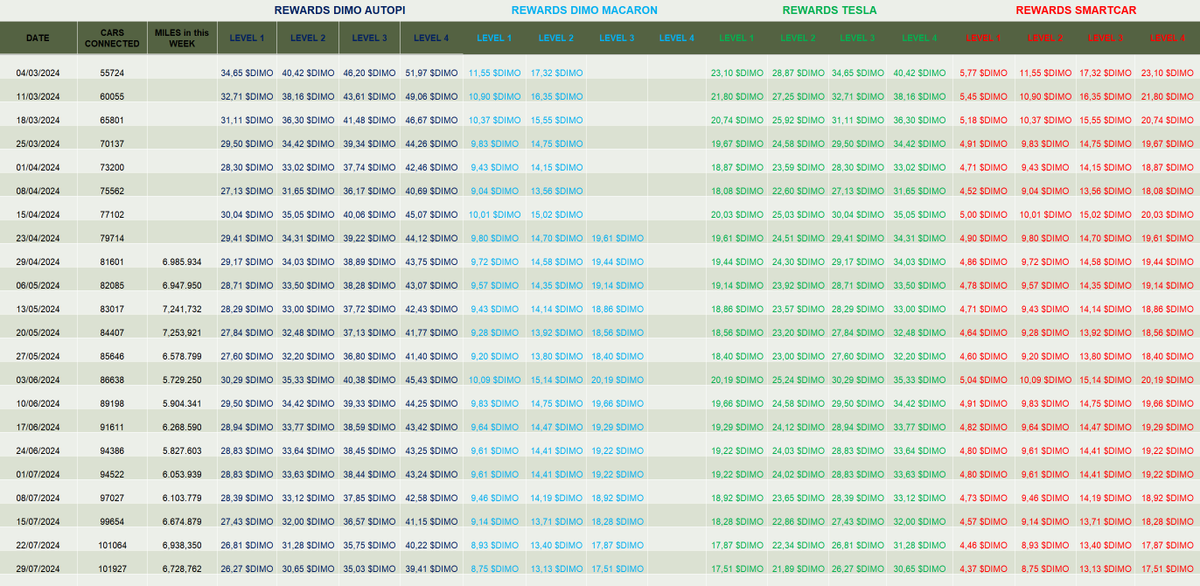Select the date cell 23/04/2024
The width and height of the screenshot is (1200, 586).
click(37, 238)
